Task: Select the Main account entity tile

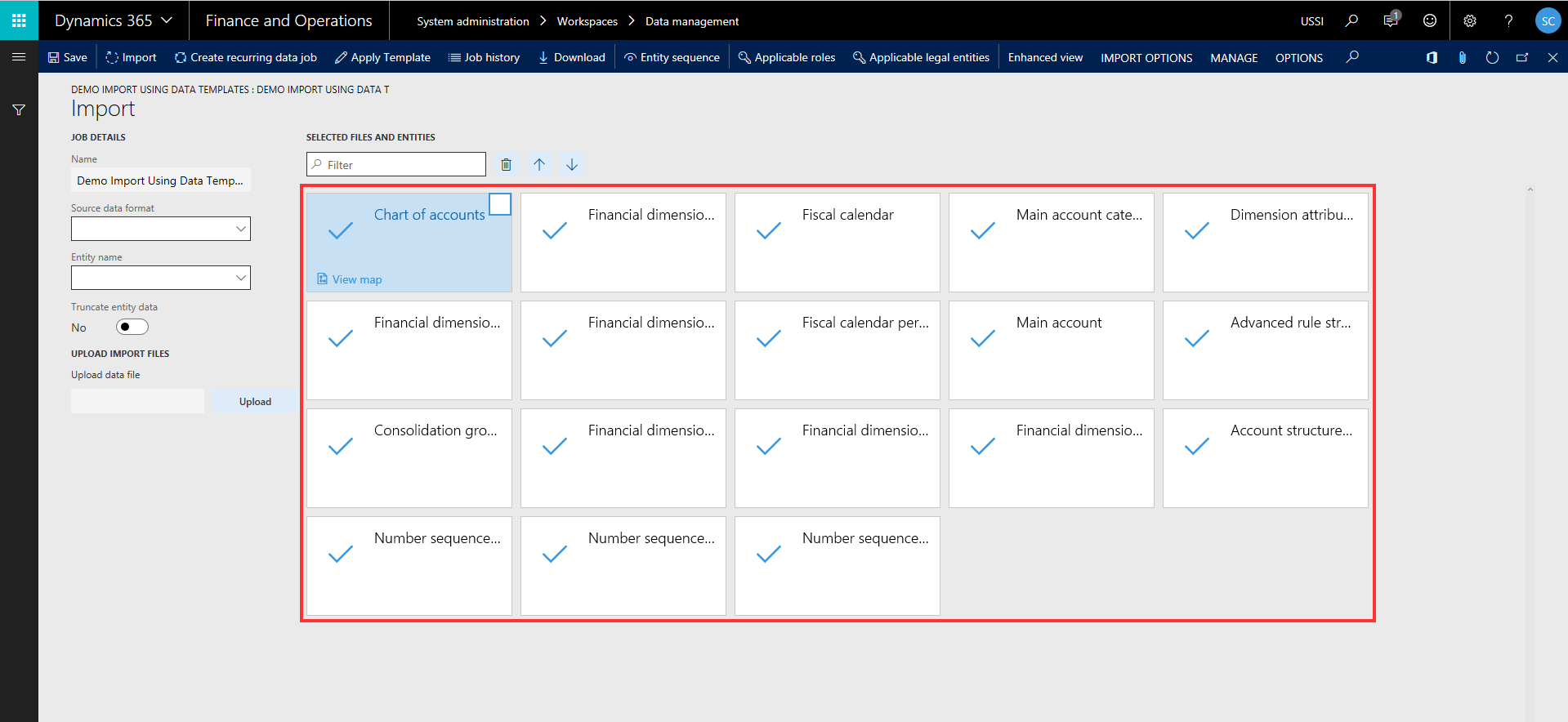Action: click(1051, 350)
